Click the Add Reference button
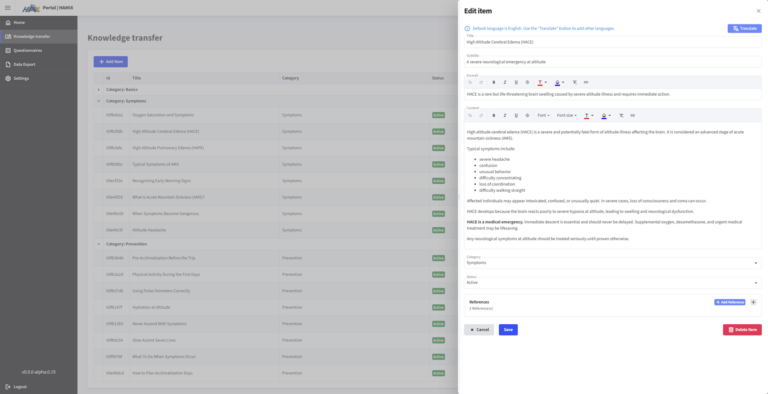The width and height of the screenshot is (768, 394). (730, 302)
